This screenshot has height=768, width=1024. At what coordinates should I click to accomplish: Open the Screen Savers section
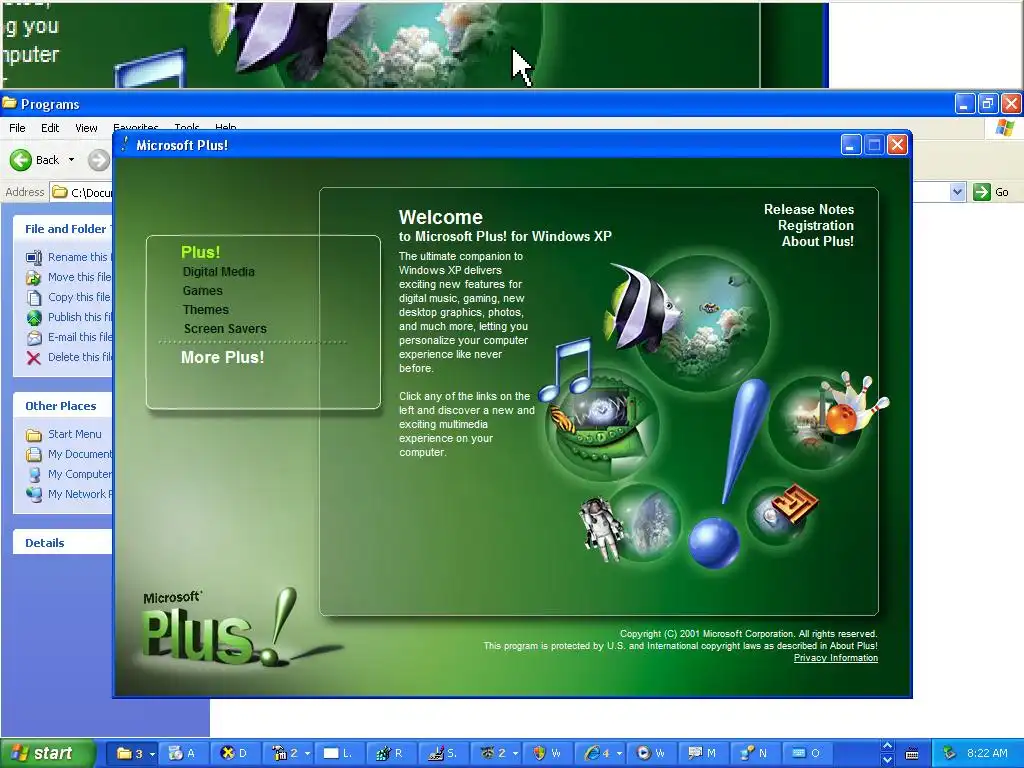coord(225,328)
